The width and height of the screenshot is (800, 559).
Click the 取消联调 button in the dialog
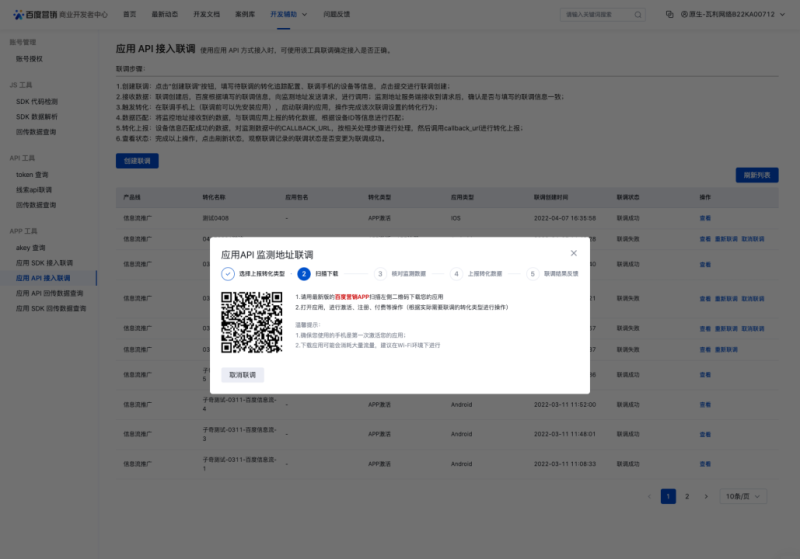coord(242,375)
